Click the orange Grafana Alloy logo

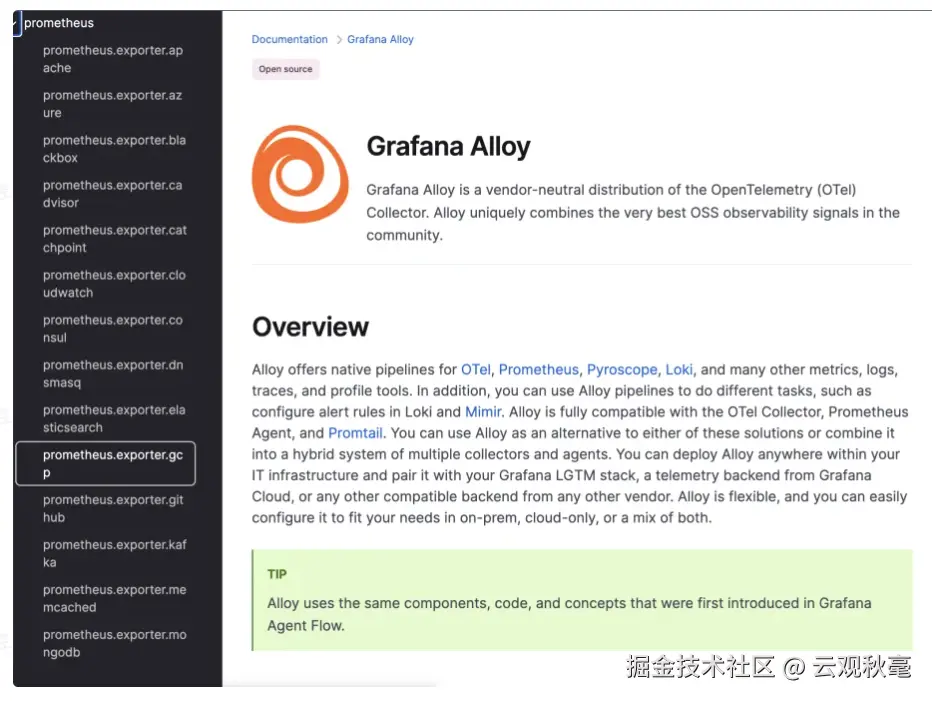[x=300, y=174]
